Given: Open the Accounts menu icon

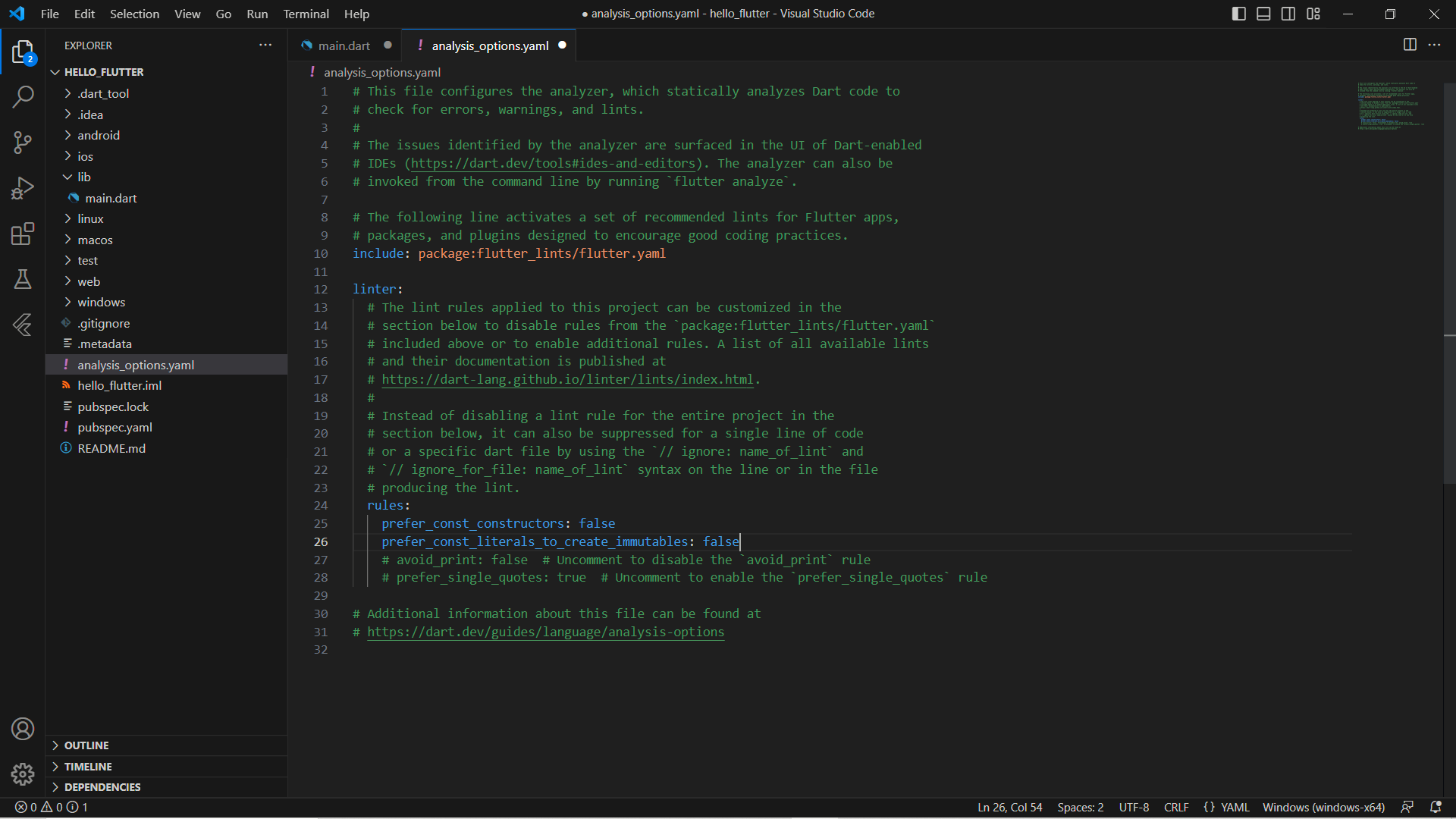Looking at the screenshot, I should 23,729.
